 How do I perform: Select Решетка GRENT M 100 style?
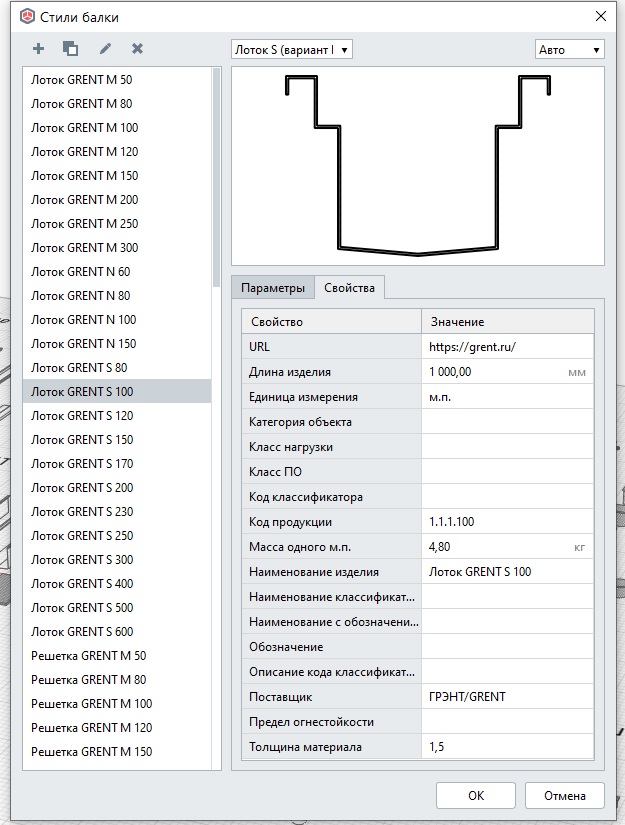click(117, 704)
